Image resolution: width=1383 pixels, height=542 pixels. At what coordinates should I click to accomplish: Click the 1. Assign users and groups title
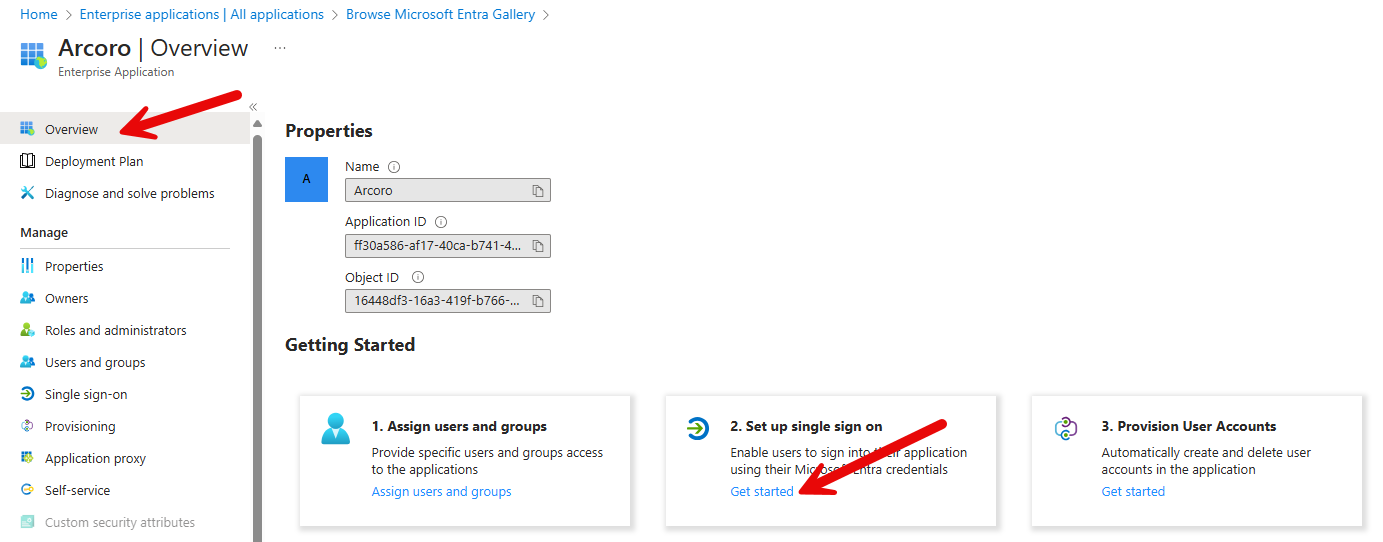[x=459, y=426]
